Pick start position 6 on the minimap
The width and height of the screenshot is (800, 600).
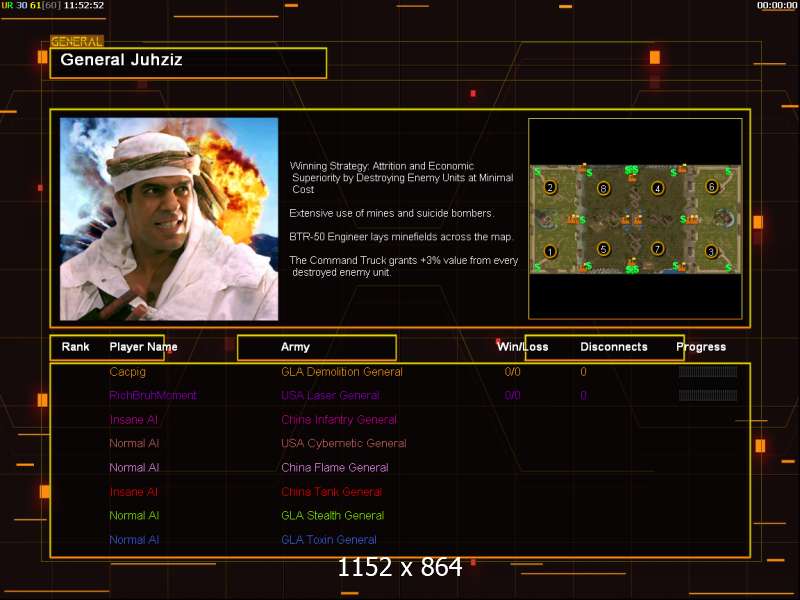pyautogui.click(x=711, y=186)
